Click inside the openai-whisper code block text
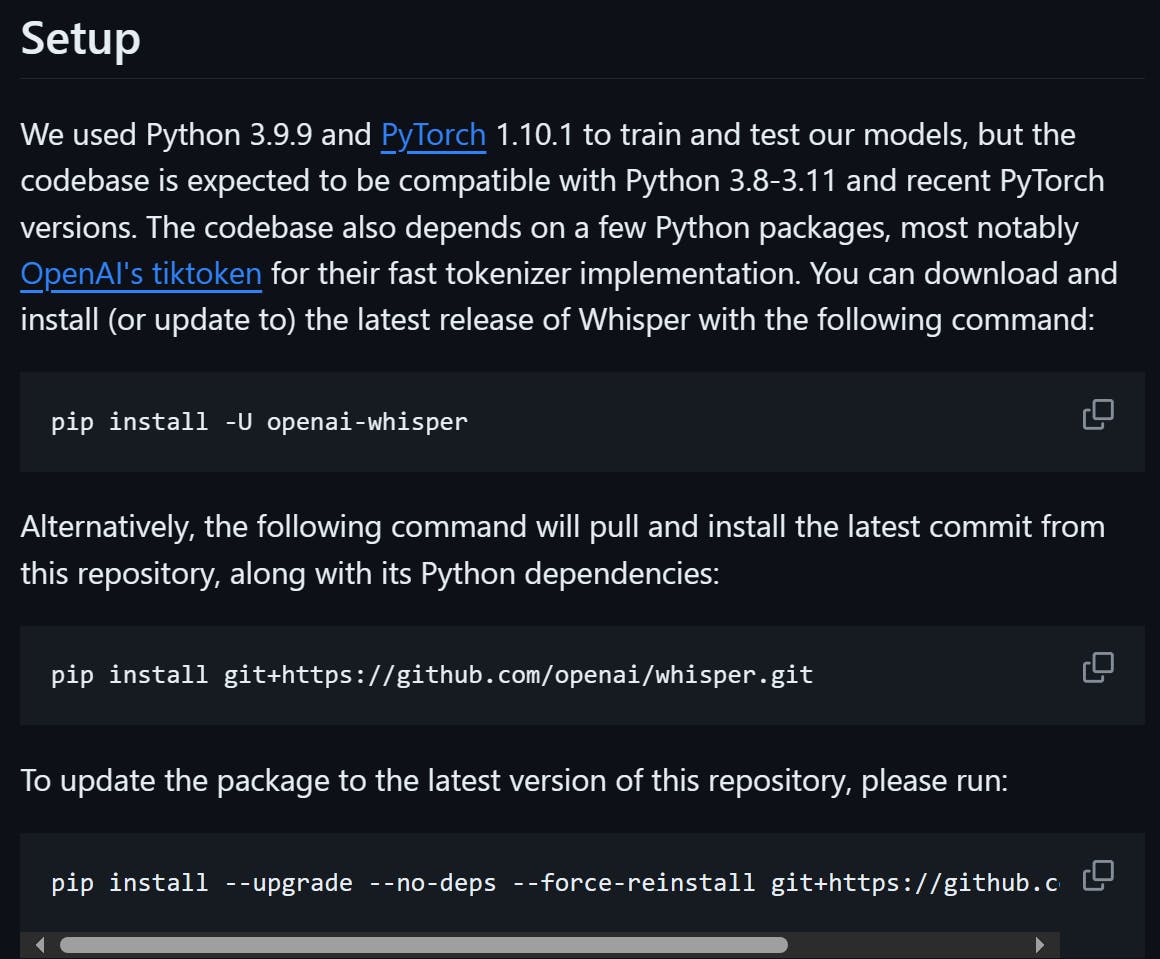This screenshot has width=1160, height=959. coord(259,422)
